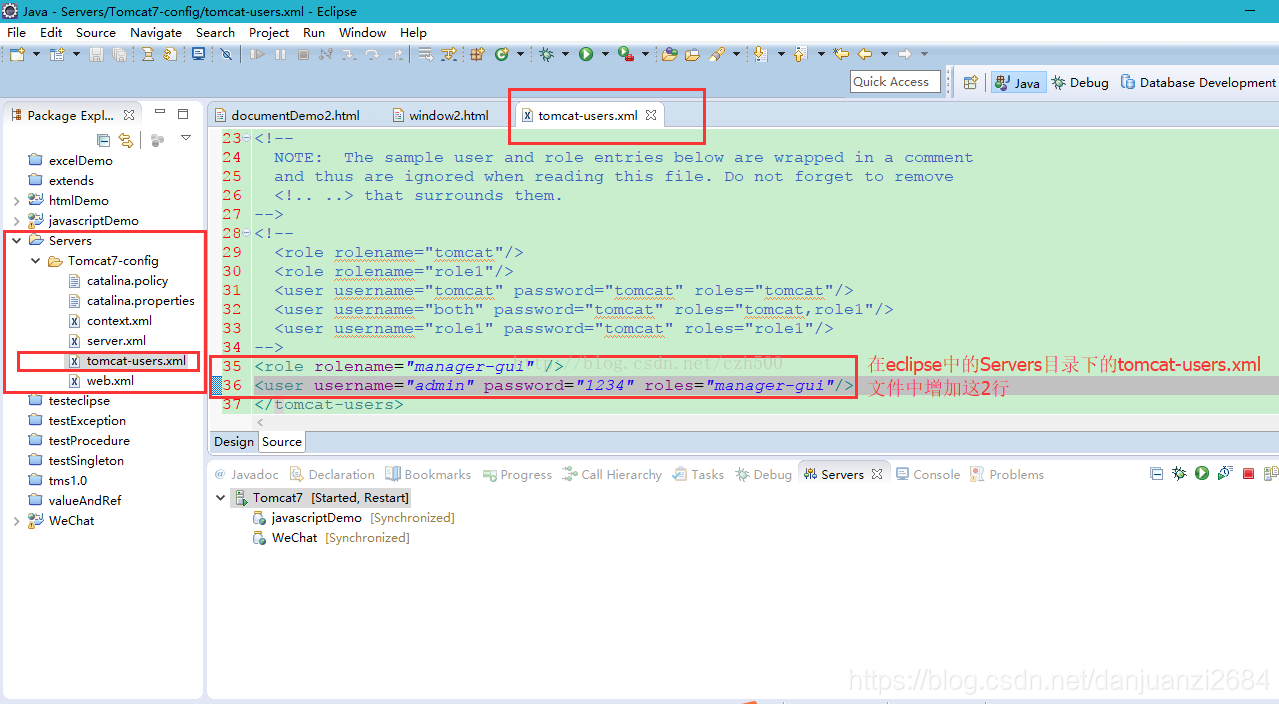Switch to window2.html editor tab
Viewport: 1279px width, 704px height.
pos(441,115)
